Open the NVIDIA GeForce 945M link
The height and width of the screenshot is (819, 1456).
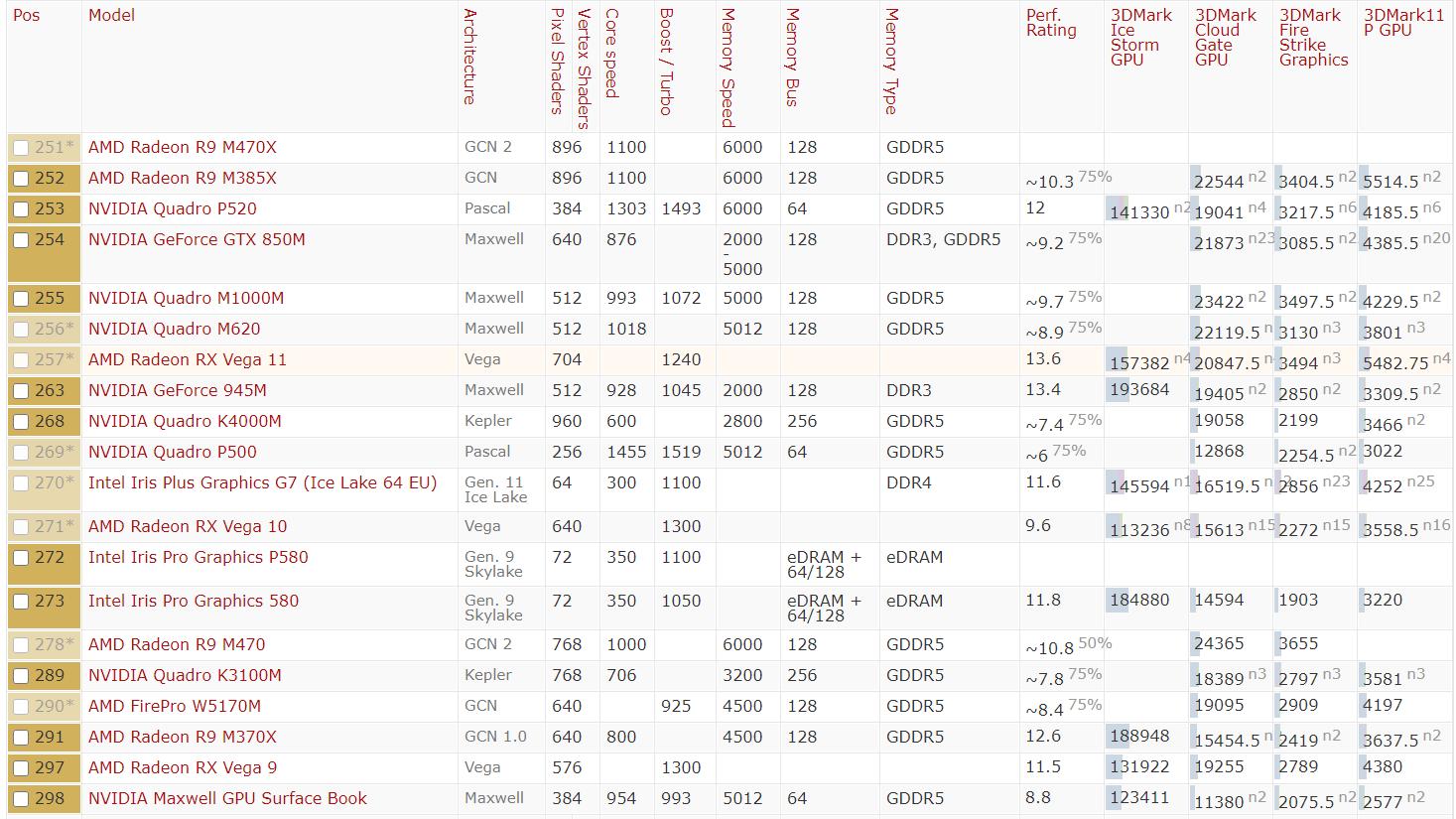(x=178, y=391)
